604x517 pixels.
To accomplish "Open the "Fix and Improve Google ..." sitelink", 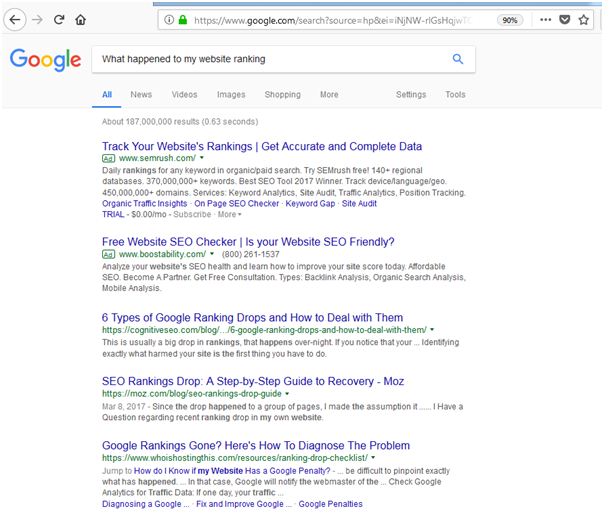I will (x=243, y=504).
